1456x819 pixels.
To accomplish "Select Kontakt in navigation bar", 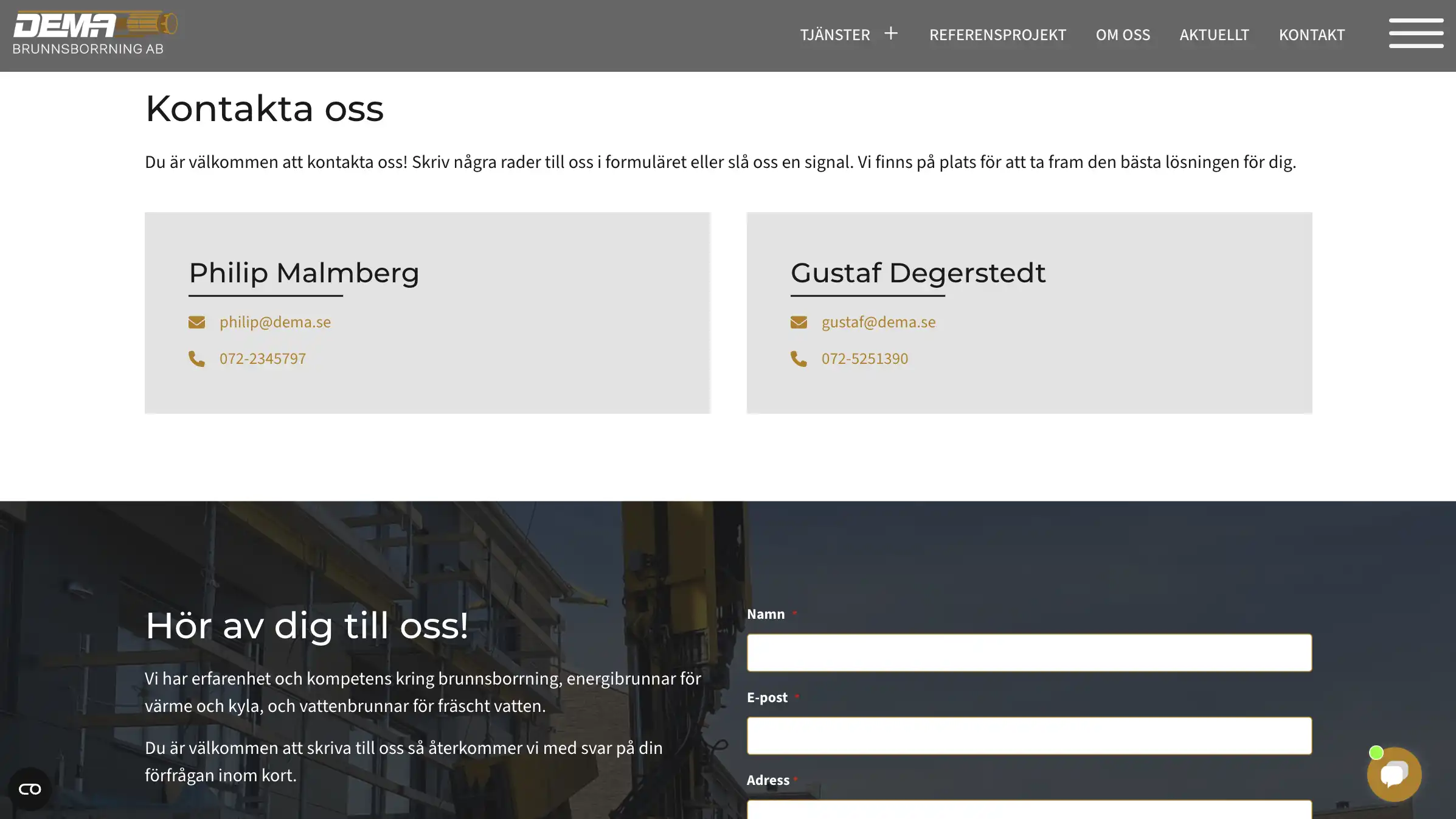I will (x=1311, y=35).
